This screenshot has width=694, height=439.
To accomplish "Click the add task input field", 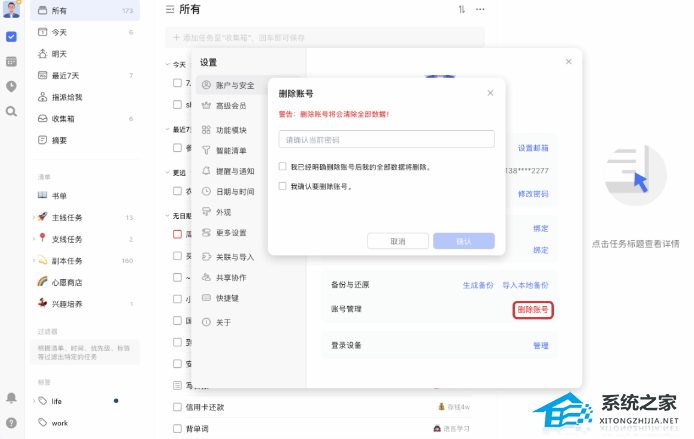I will (325, 38).
